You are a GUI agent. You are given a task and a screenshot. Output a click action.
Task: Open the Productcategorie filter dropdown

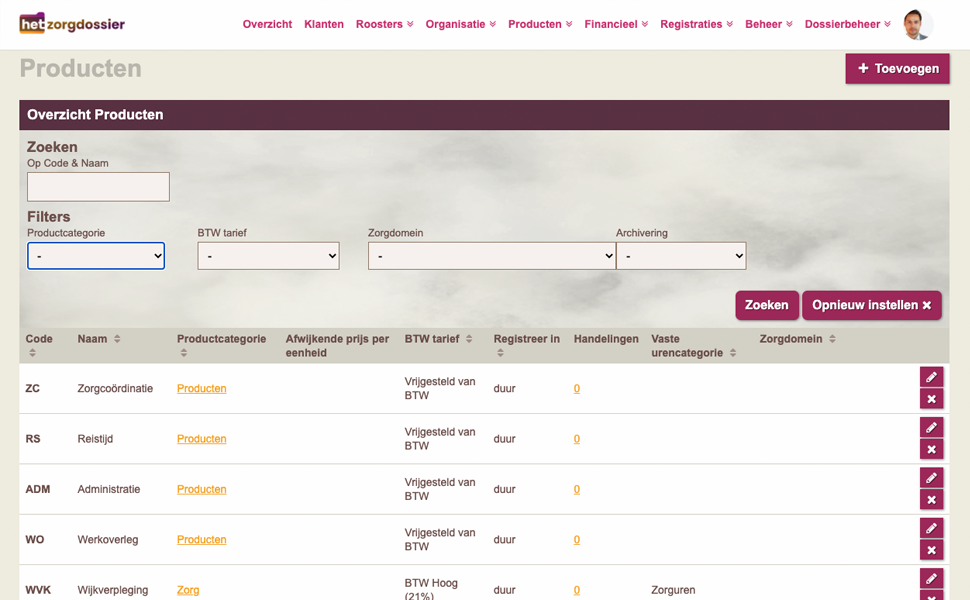pyautogui.click(x=96, y=256)
